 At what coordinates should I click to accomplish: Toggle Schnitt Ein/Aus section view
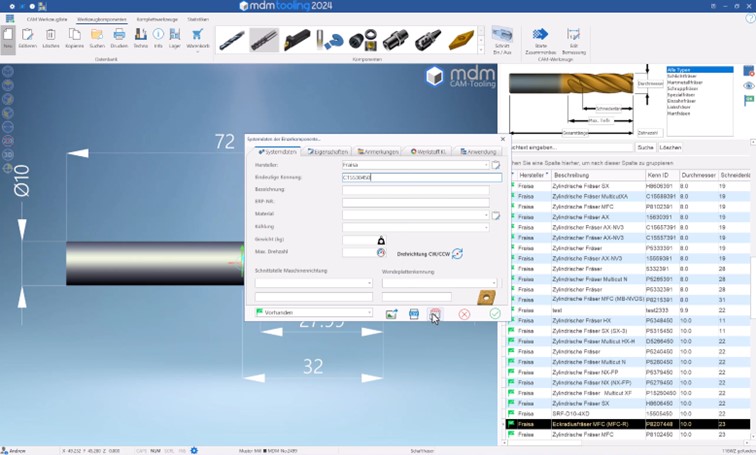[x=502, y=40]
